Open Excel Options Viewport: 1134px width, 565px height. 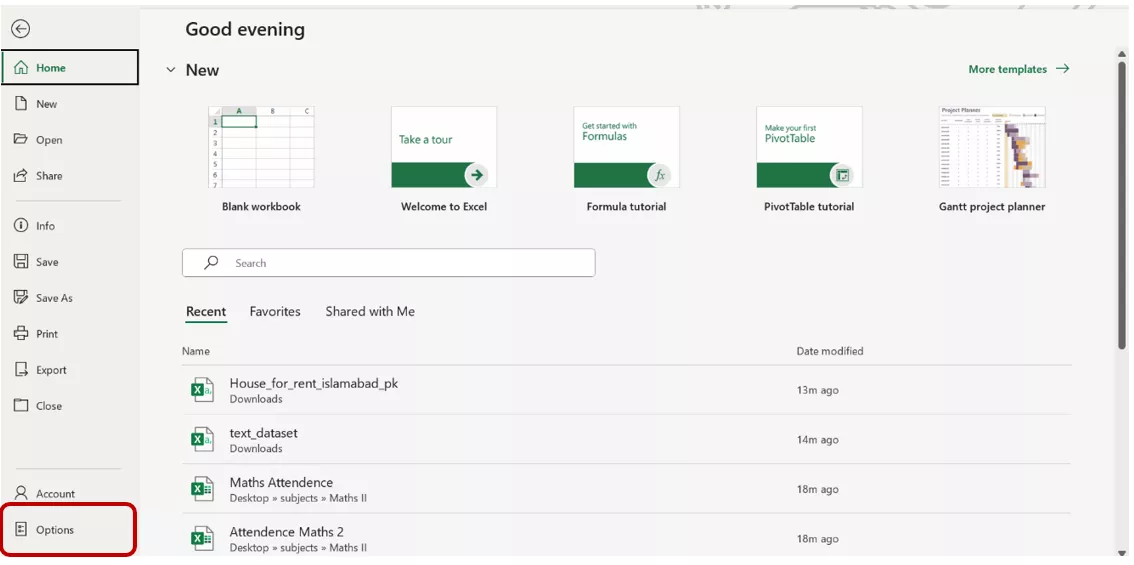[x=55, y=530]
